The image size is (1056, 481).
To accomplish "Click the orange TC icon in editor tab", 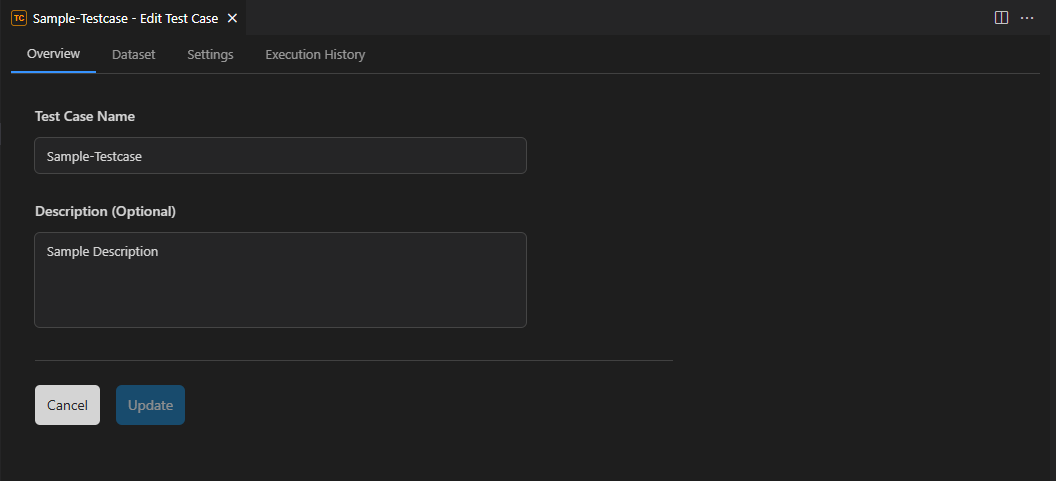I will click(x=19, y=18).
